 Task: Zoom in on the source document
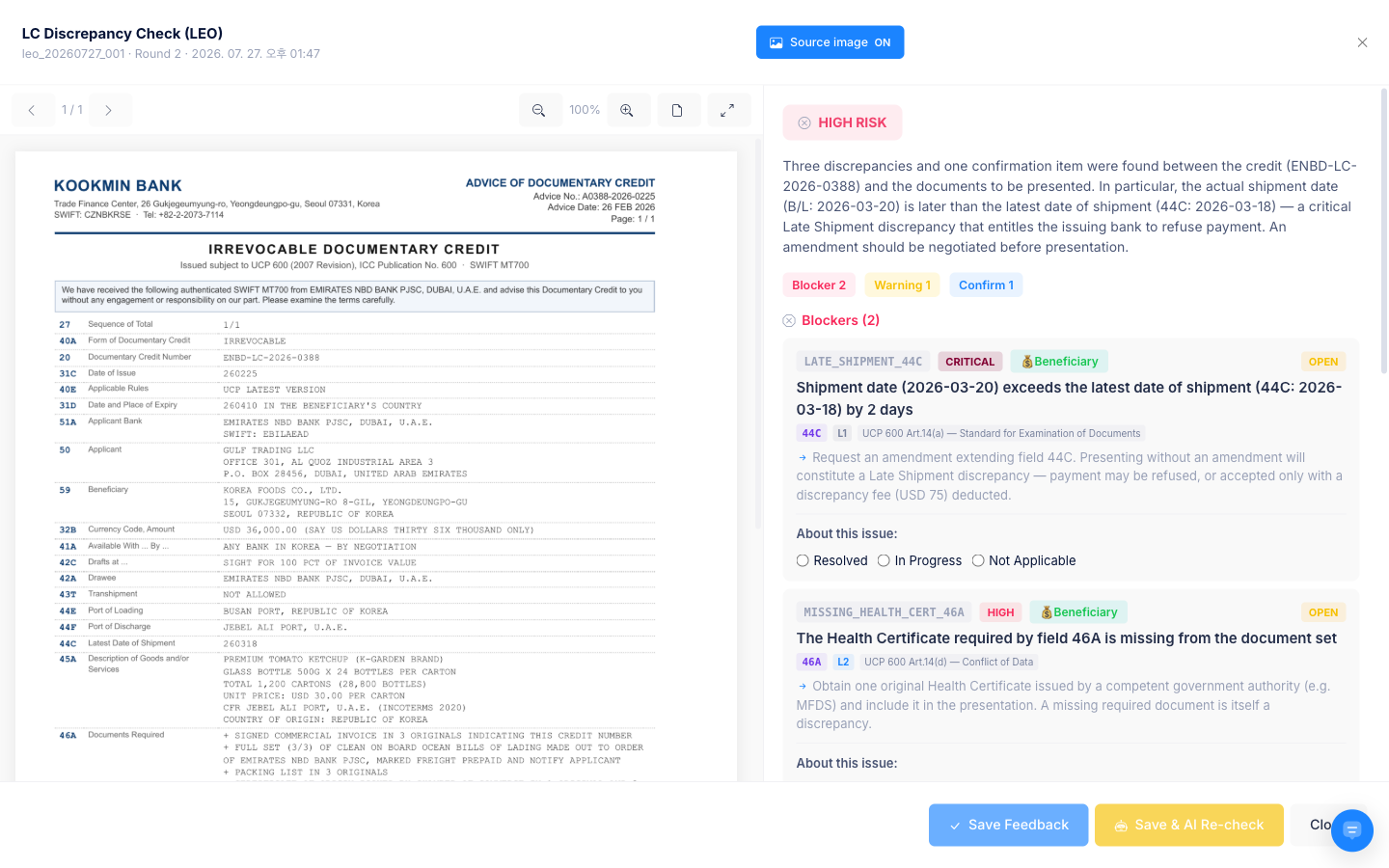pos(627,111)
